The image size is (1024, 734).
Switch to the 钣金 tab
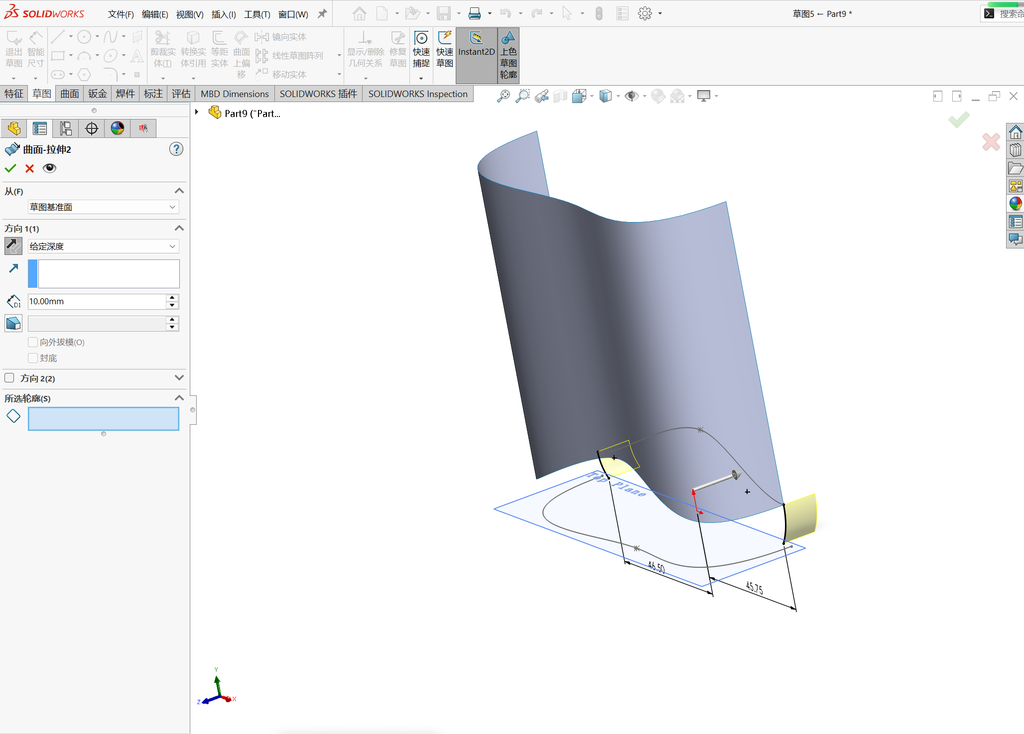97,93
